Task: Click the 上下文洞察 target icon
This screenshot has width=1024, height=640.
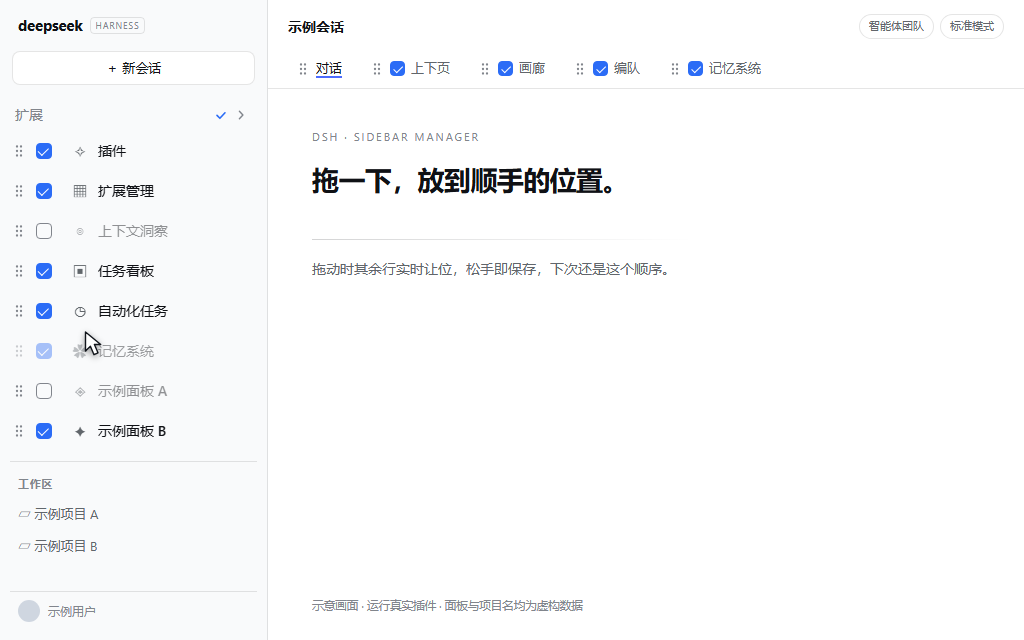Action: (80, 231)
